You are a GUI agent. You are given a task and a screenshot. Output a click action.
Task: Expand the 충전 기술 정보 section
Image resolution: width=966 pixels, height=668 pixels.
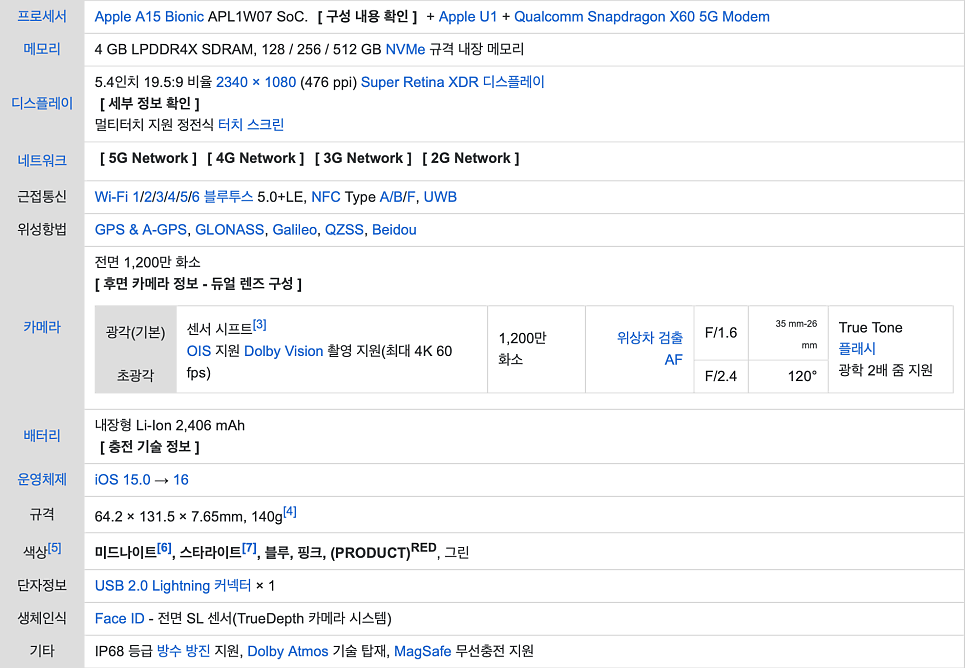point(150,447)
